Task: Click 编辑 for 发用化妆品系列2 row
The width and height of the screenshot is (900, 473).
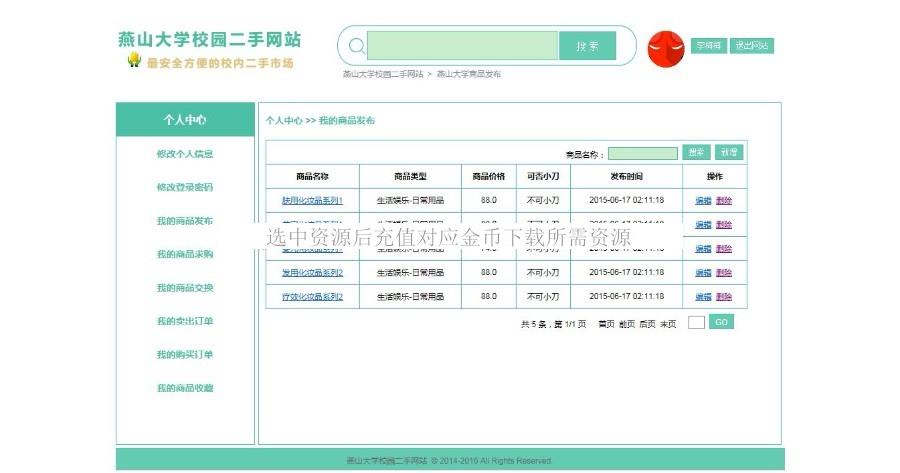Action: point(703,273)
